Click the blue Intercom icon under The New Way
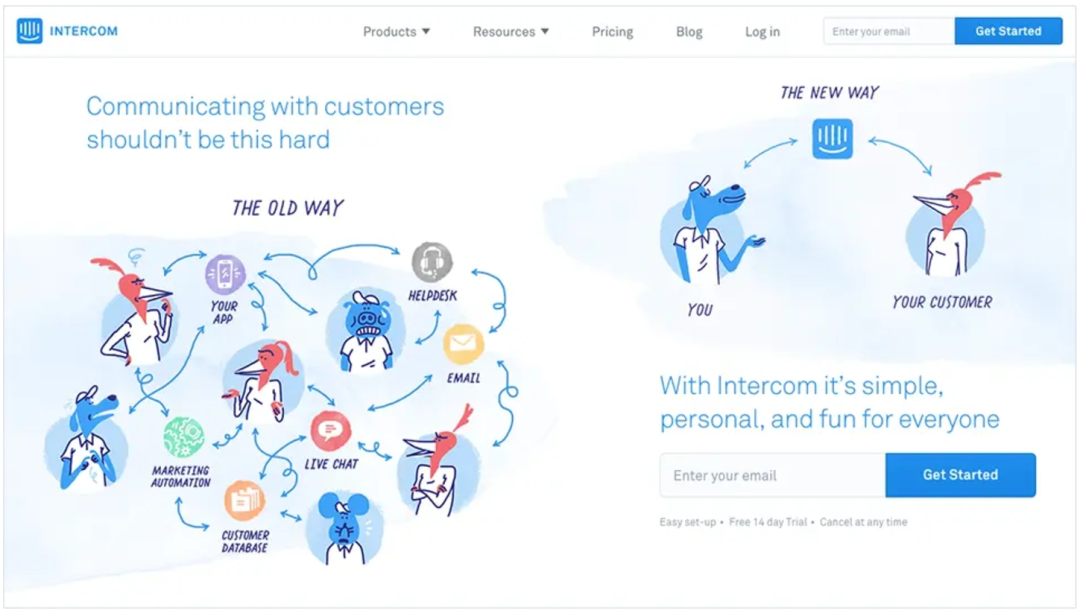This screenshot has width=1080, height=616. tap(832, 138)
